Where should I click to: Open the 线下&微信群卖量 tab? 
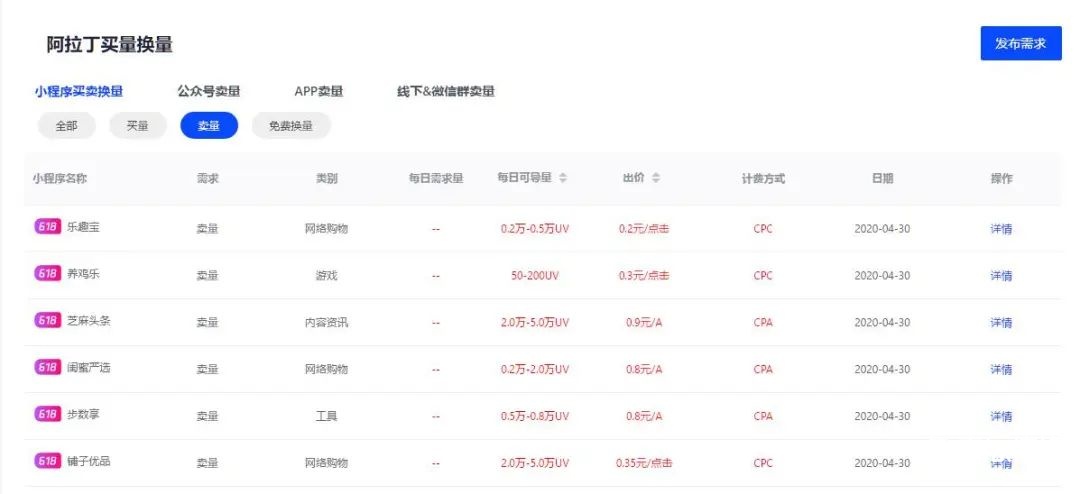pyautogui.click(x=445, y=91)
